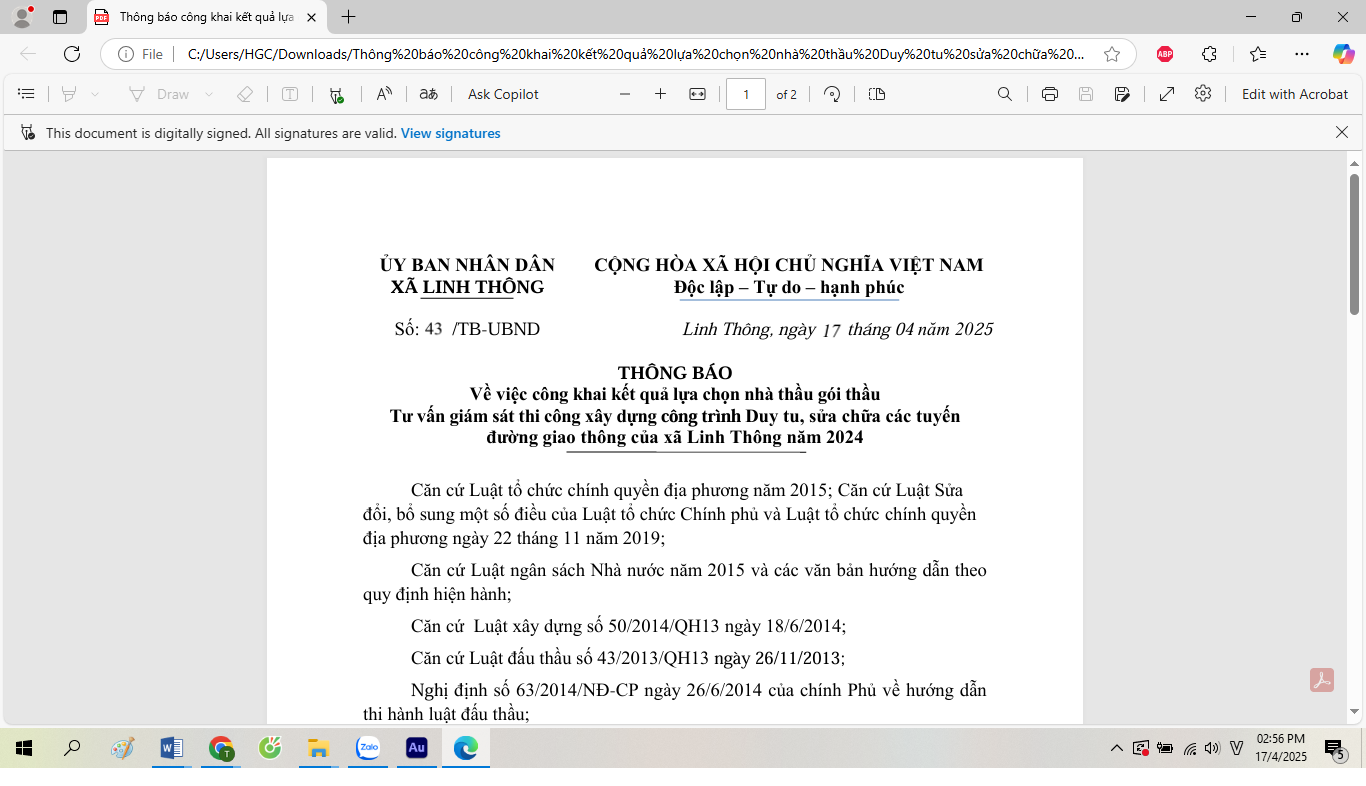1366x786 pixels.
Task: Expand the highlight color options dropdown
Action: pyautogui.click(x=95, y=94)
